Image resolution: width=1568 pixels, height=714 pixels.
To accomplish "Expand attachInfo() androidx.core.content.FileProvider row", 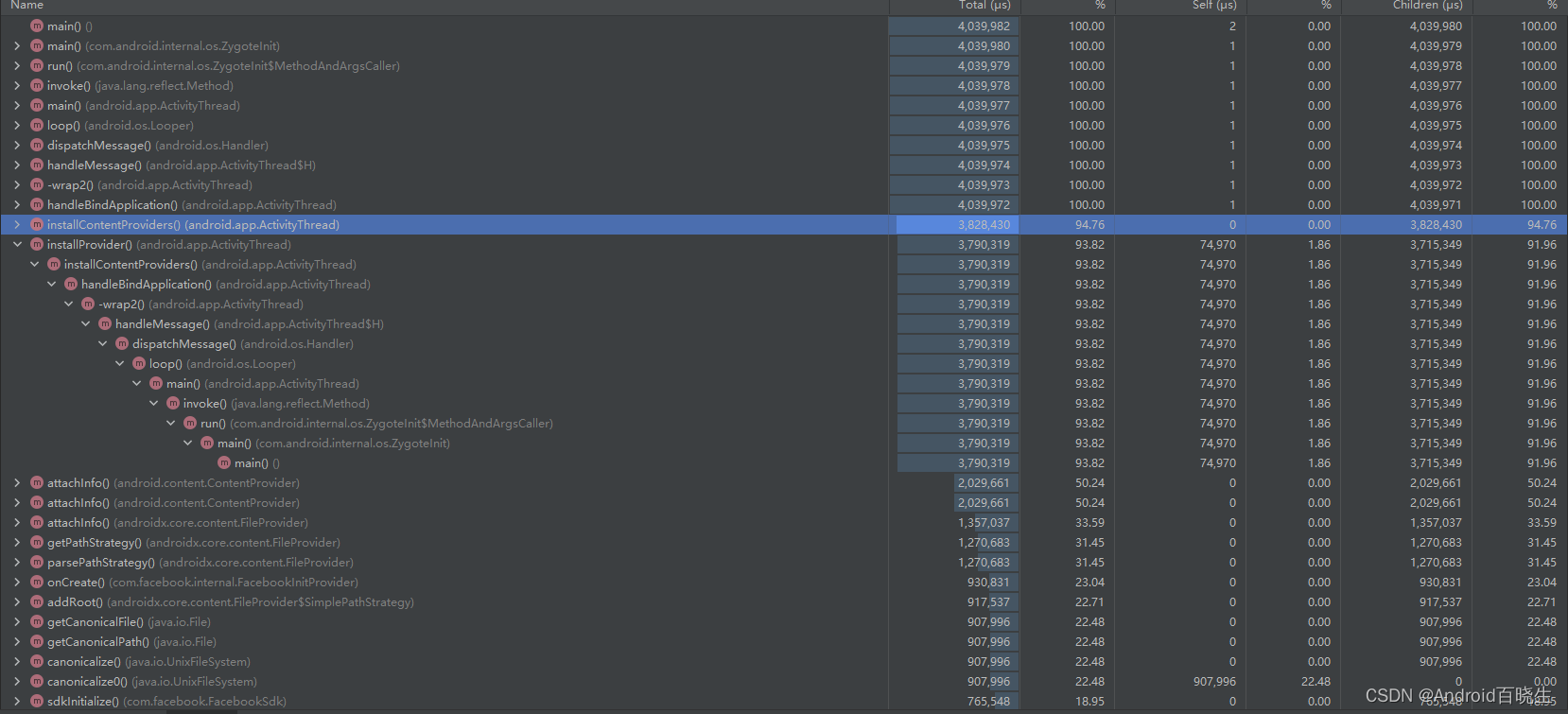I will click(17, 522).
